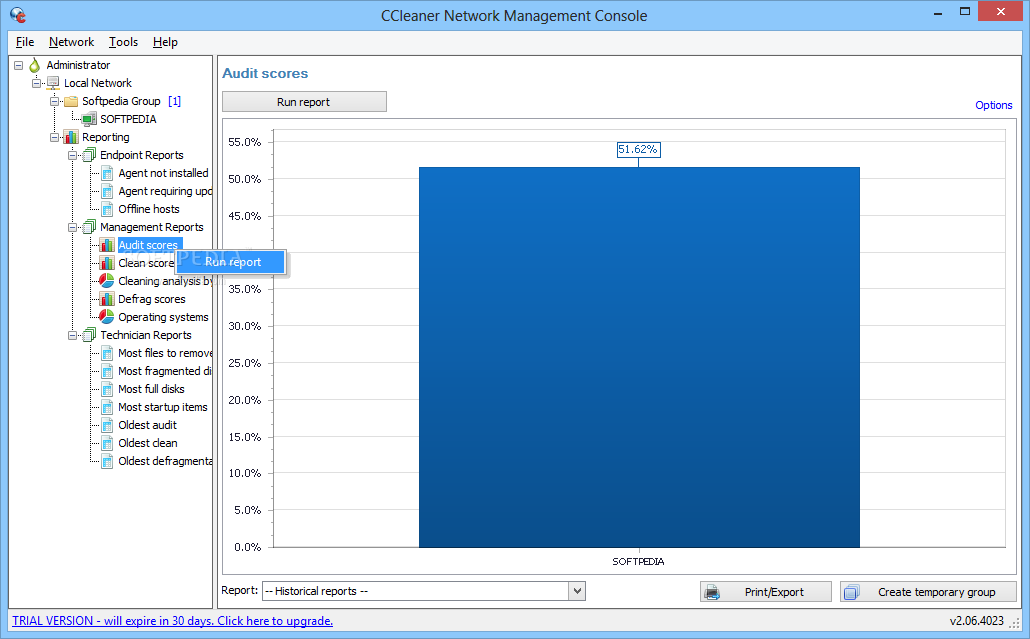1030x639 pixels.
Task: Click the Most full disks report icon
Action: 107,389
